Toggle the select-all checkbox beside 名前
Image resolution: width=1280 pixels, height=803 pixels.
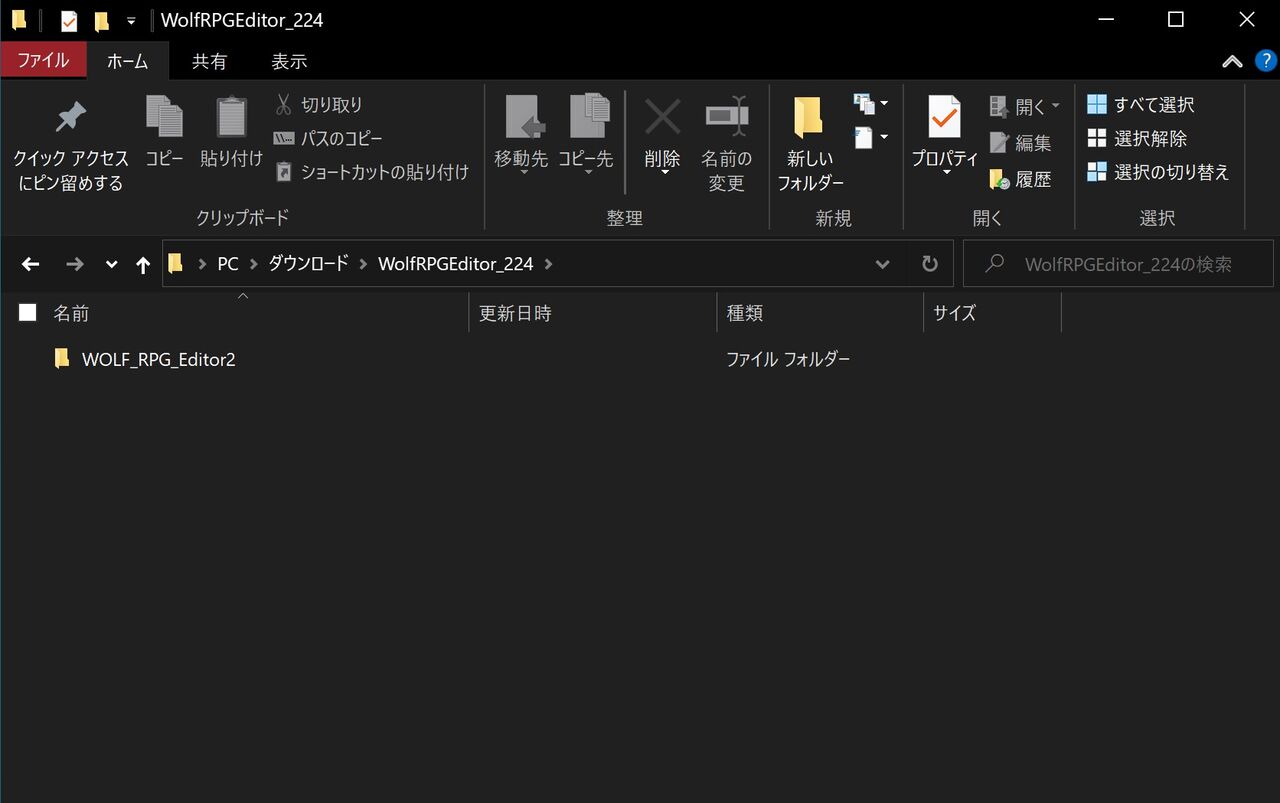point(28,313)
